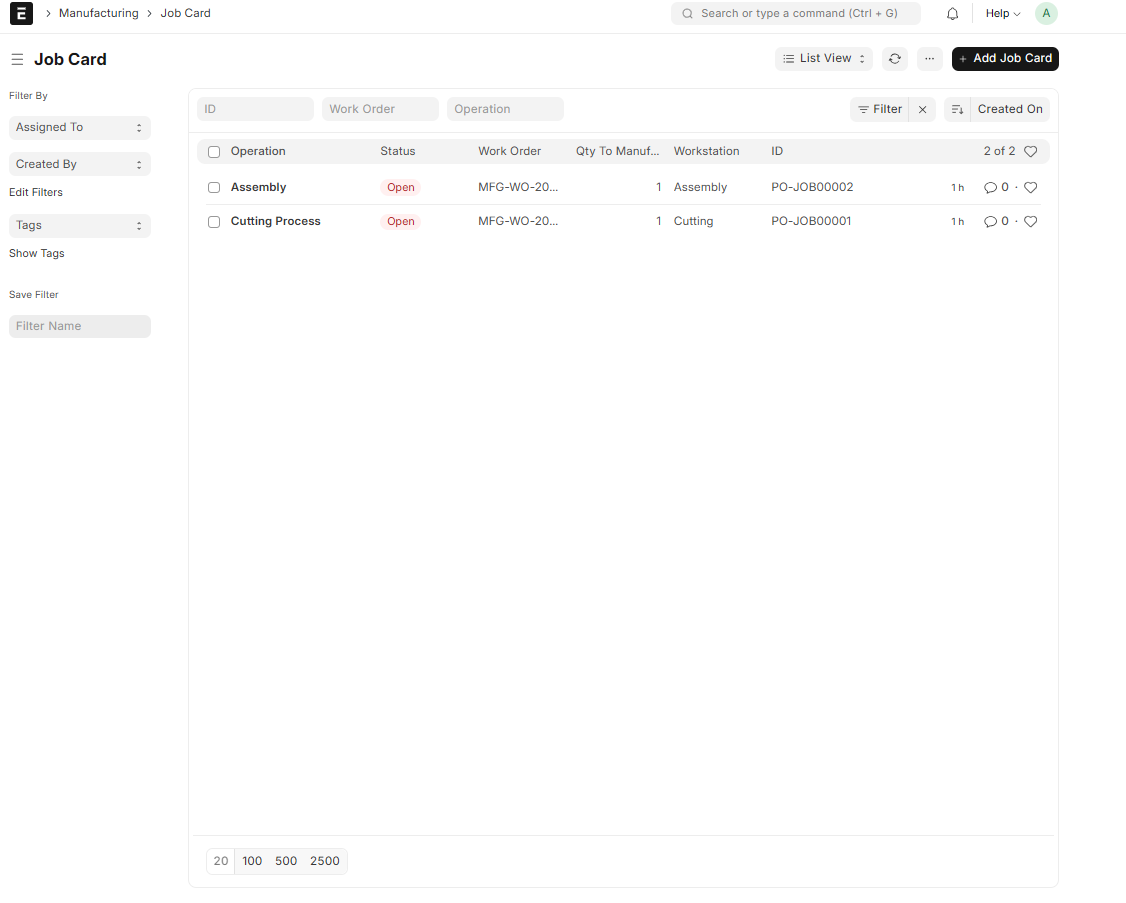Image resolution: width=1126 pixels, height=903 pixels.
Task: Focus the top search command bar
Action: [796, 14]
